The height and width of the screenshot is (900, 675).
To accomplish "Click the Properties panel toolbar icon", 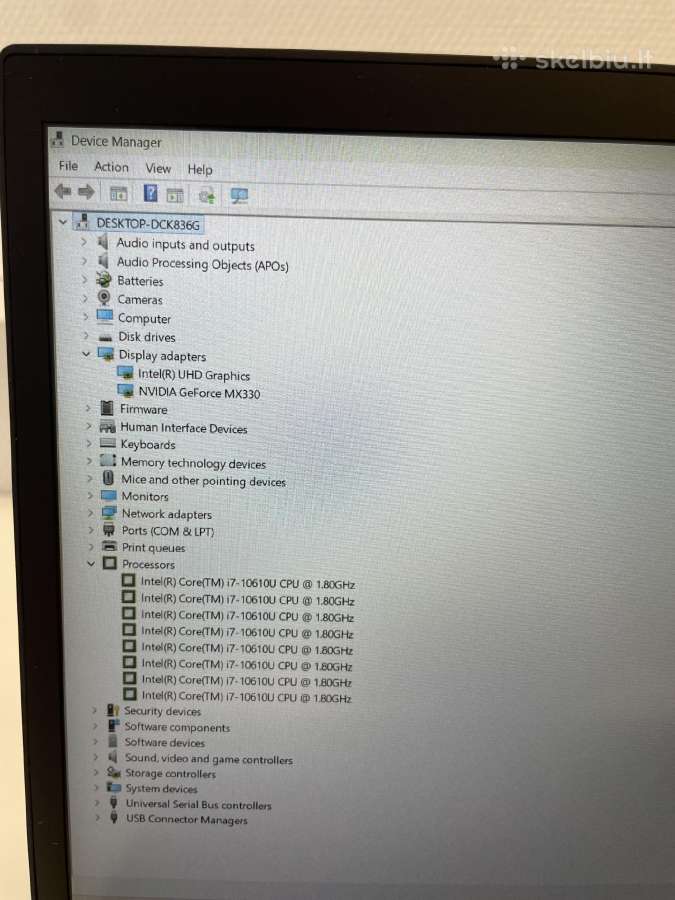I will 174,195.
